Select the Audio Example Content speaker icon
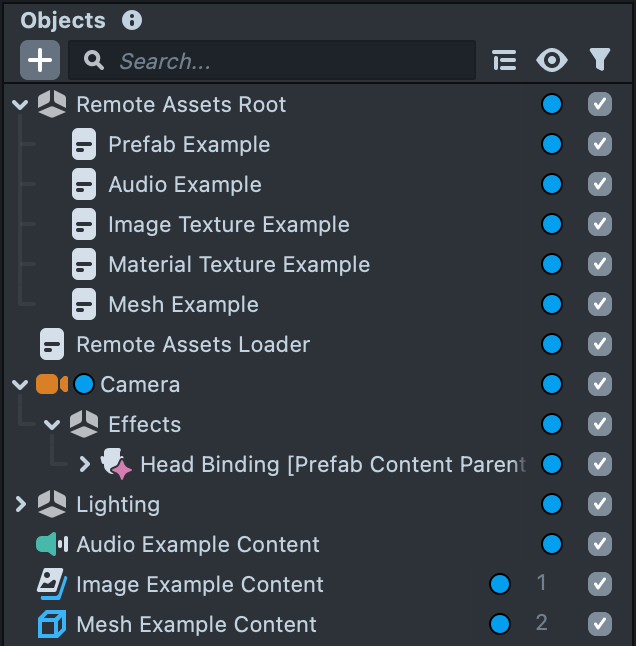 pos(51,544)
